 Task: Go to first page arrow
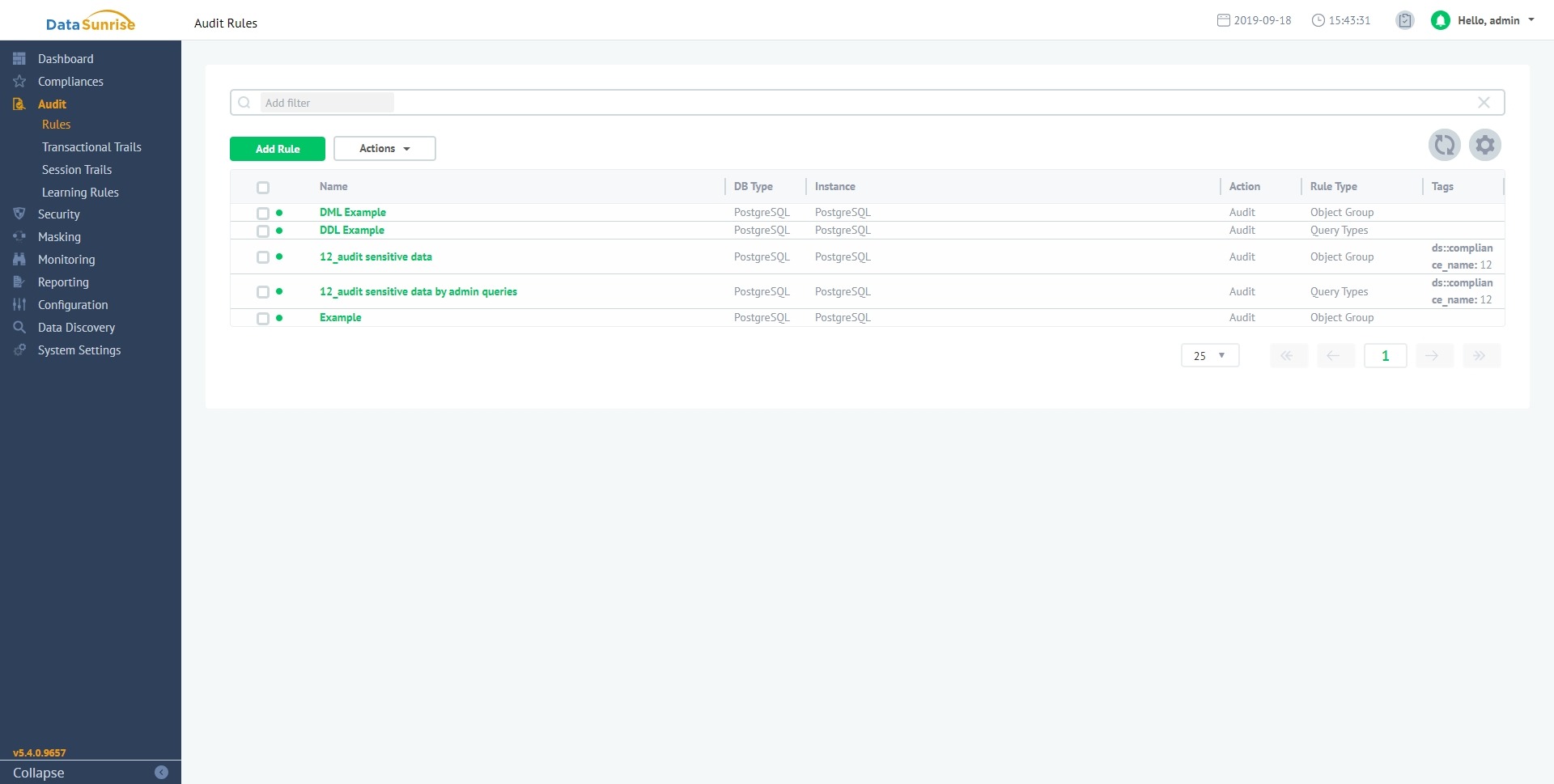(1289, 355)
